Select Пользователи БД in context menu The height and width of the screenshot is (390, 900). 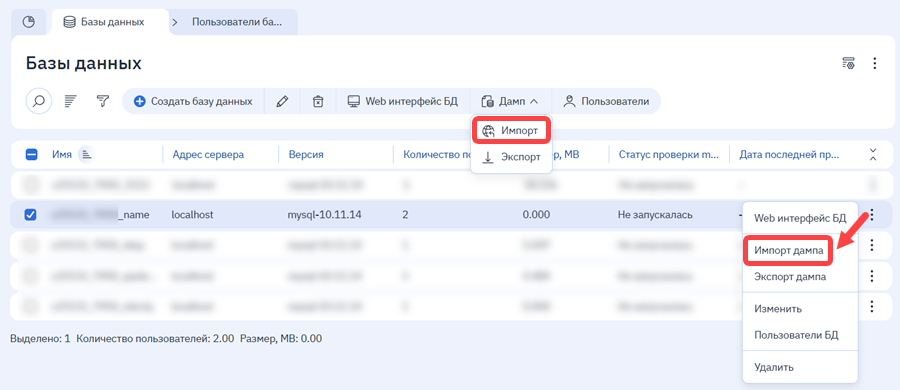pos(796,335)
